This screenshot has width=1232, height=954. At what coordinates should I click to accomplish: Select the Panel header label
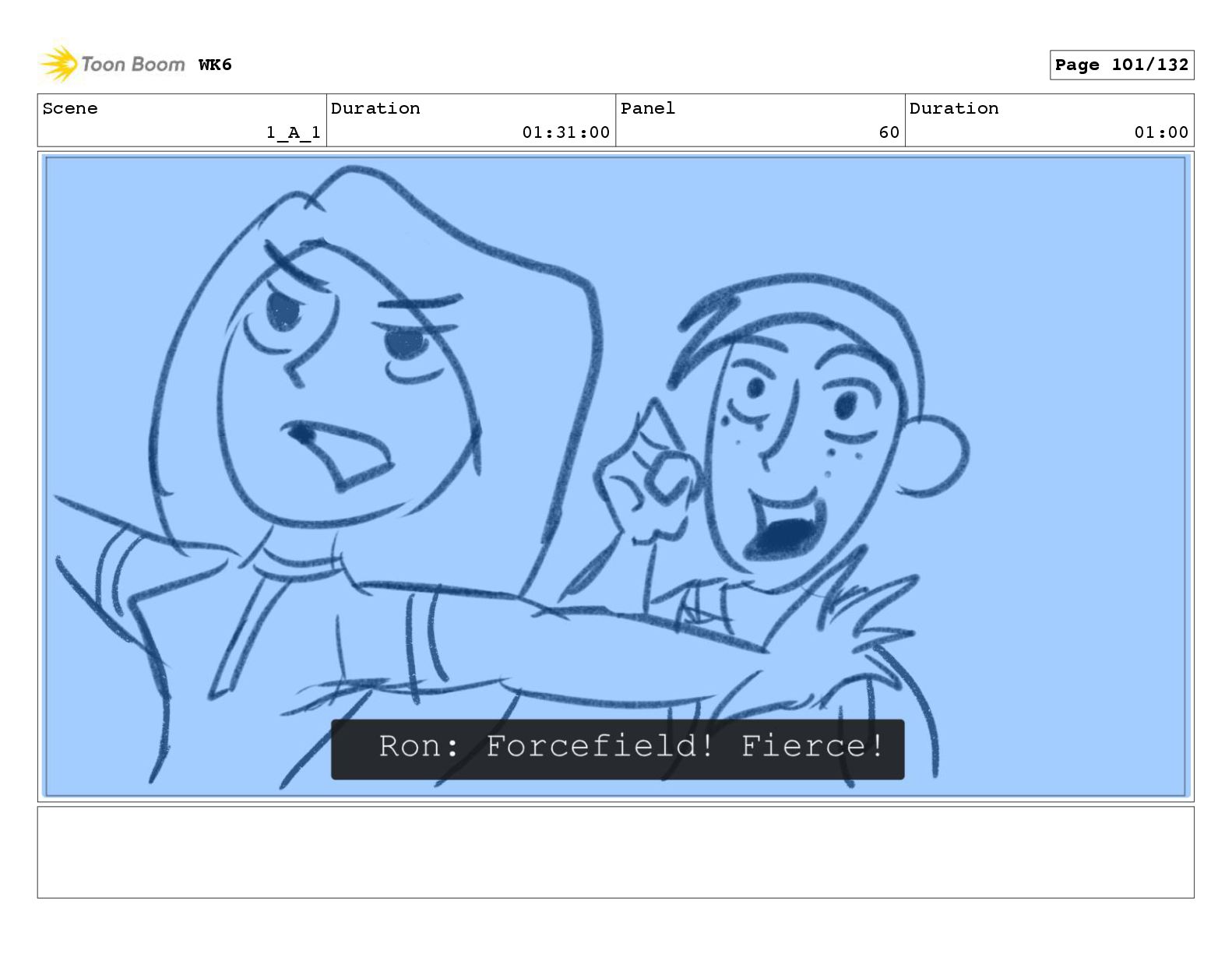click(x=648, y=108)
